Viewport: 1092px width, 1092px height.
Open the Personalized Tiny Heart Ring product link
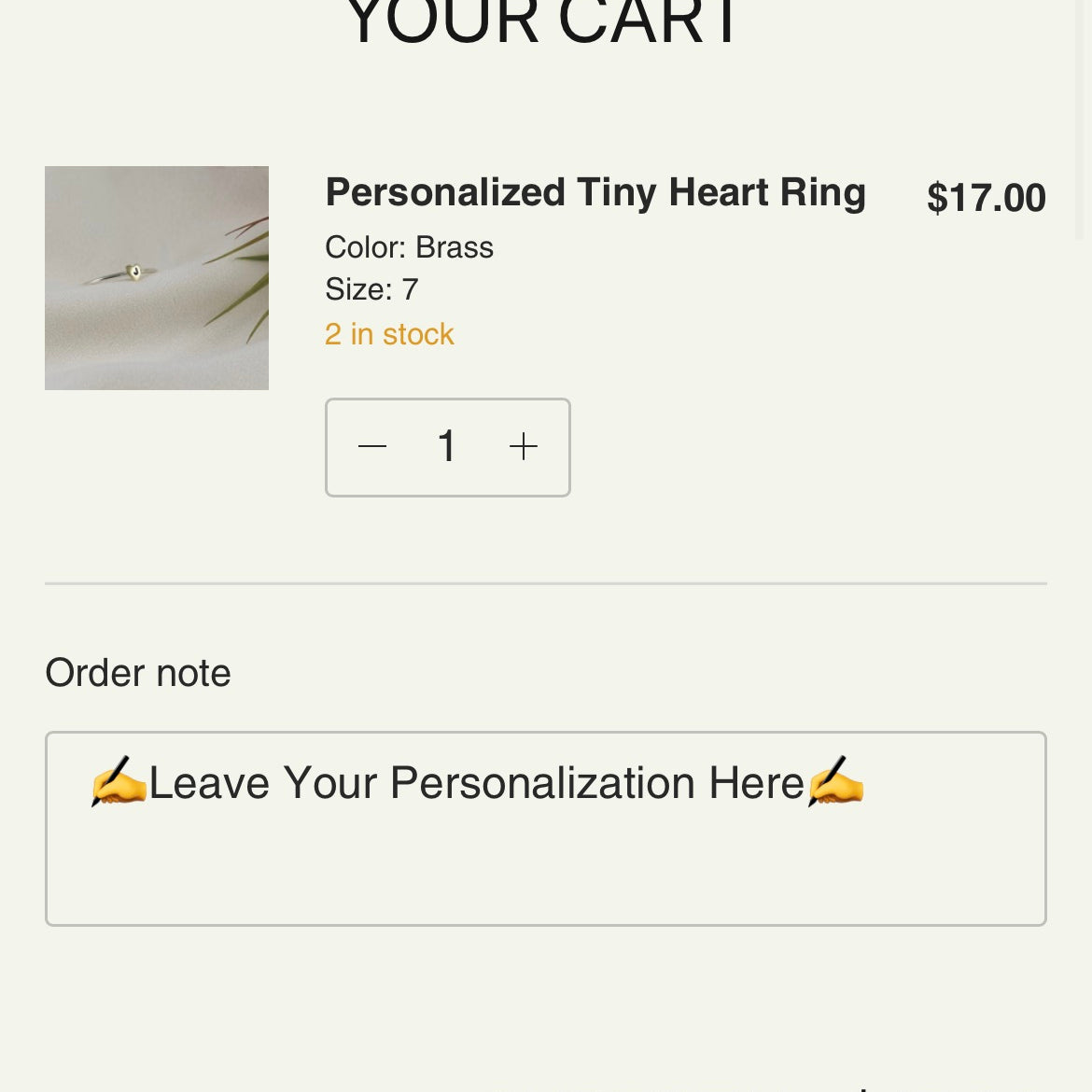click(595, 192)
